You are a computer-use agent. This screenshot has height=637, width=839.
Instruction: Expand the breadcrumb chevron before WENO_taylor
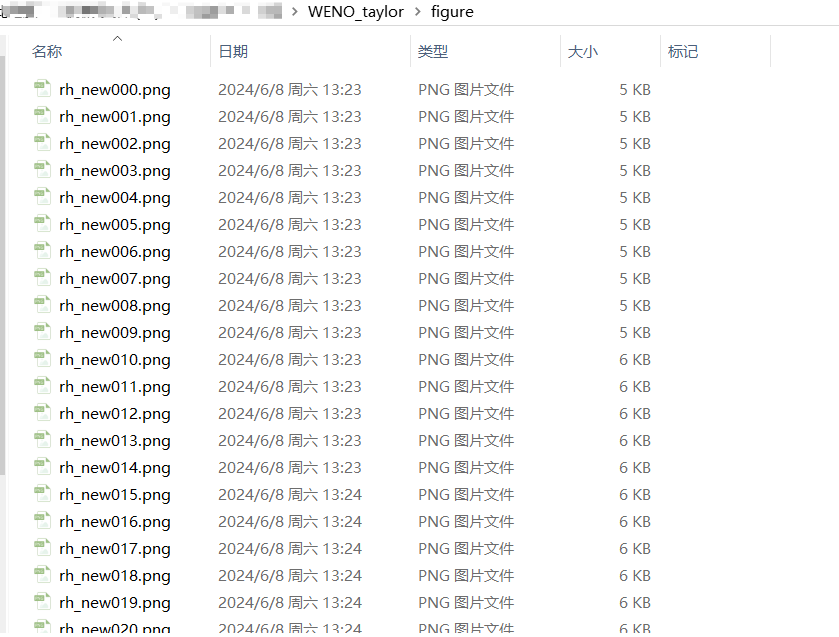tap(296, 12)
